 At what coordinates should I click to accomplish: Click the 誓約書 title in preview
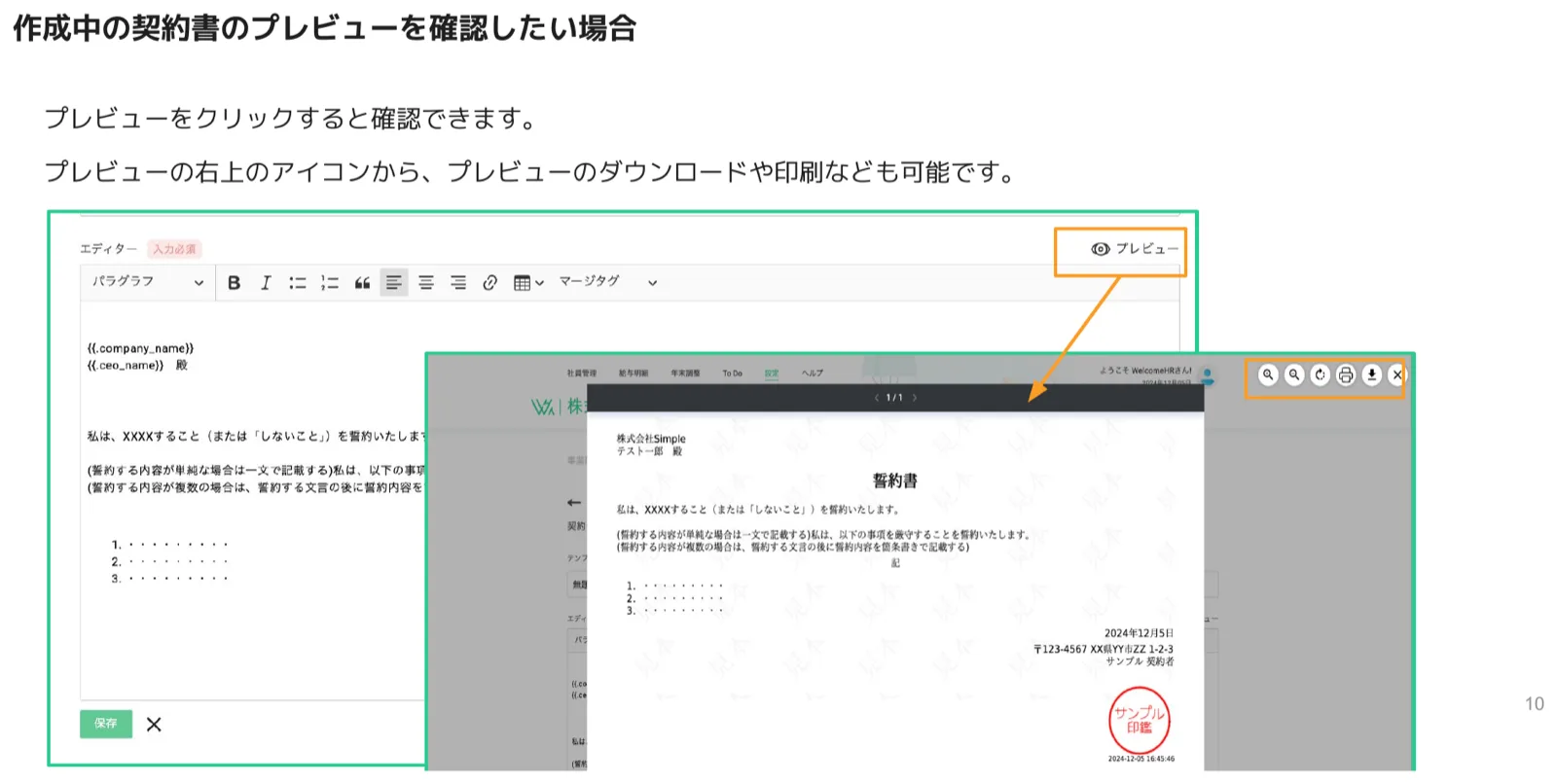click(895, 481)
